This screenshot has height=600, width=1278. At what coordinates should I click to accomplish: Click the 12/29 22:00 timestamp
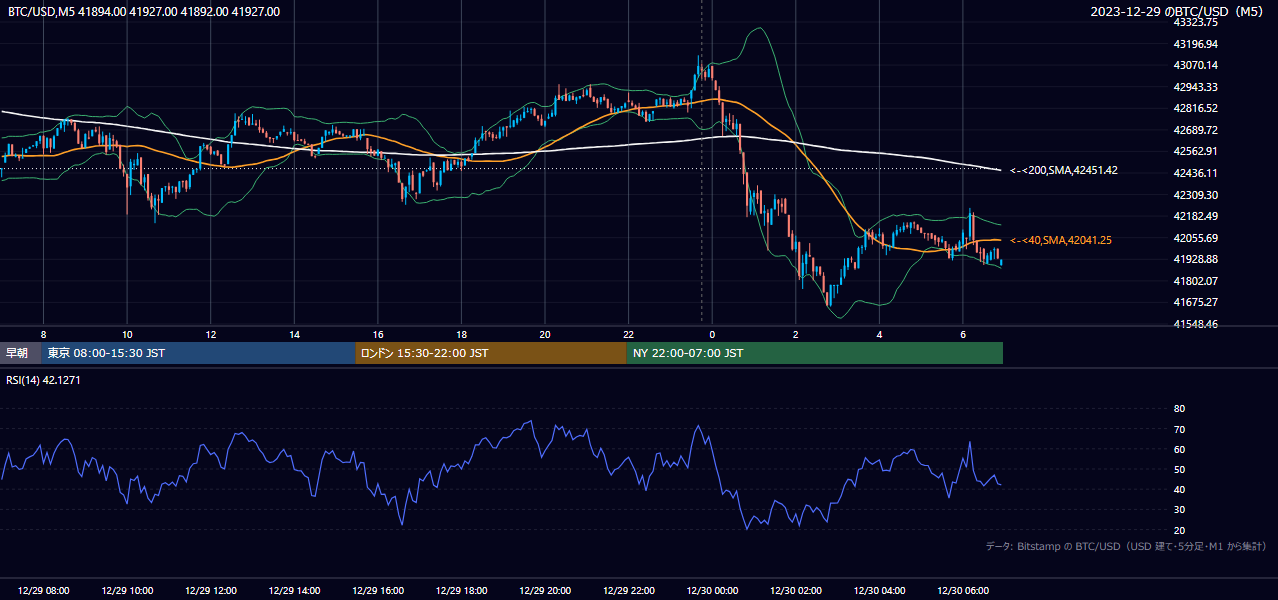[x=628, y=591]
